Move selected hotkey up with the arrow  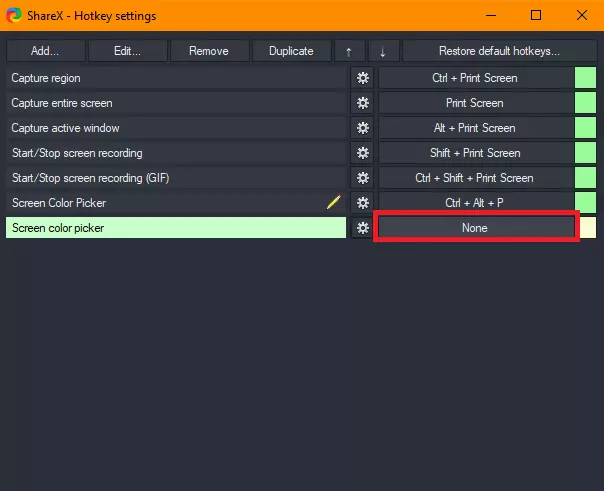pos(348,51)
